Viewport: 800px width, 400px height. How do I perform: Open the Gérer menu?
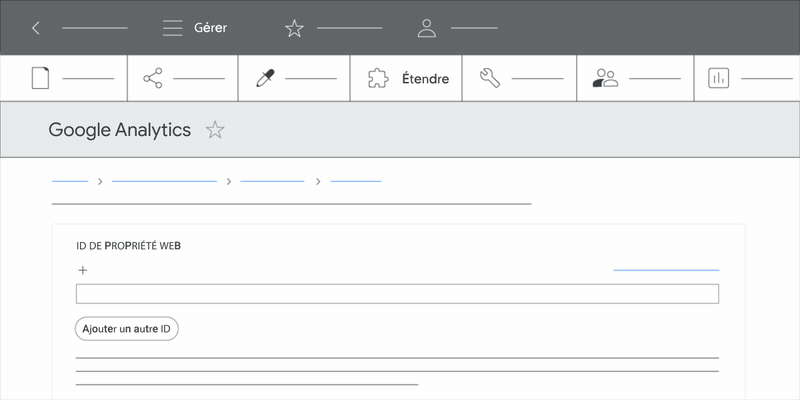210,28
